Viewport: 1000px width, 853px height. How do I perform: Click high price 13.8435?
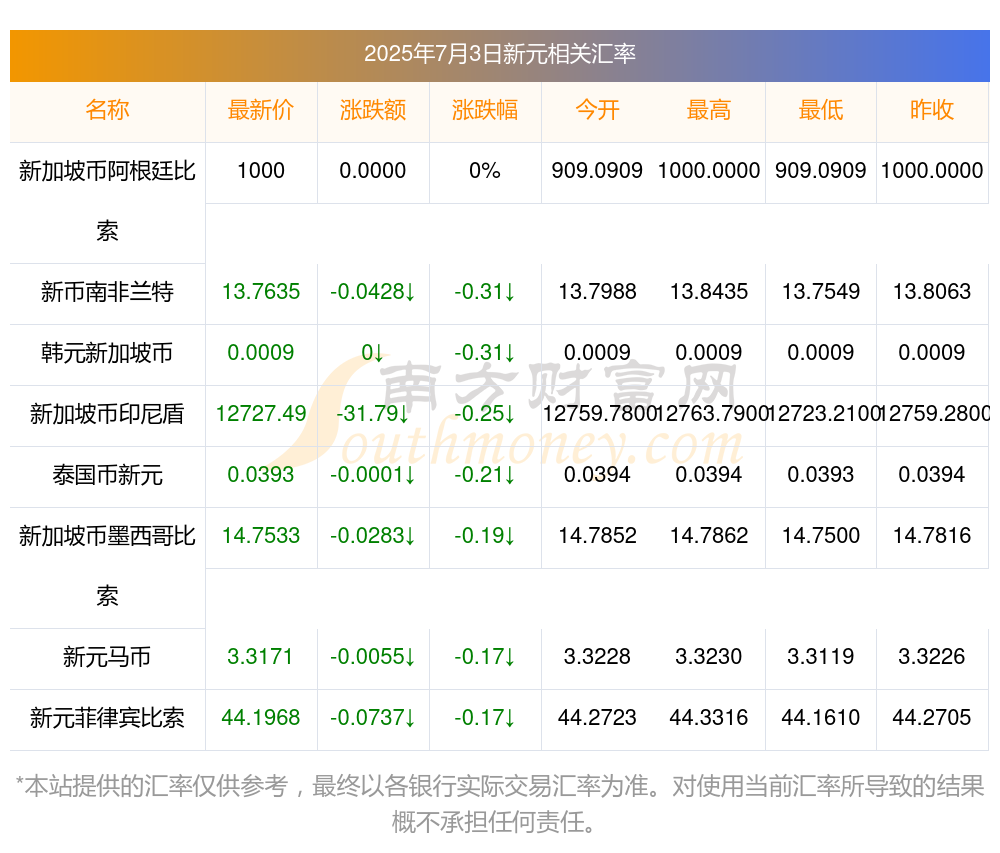(709, 291)
